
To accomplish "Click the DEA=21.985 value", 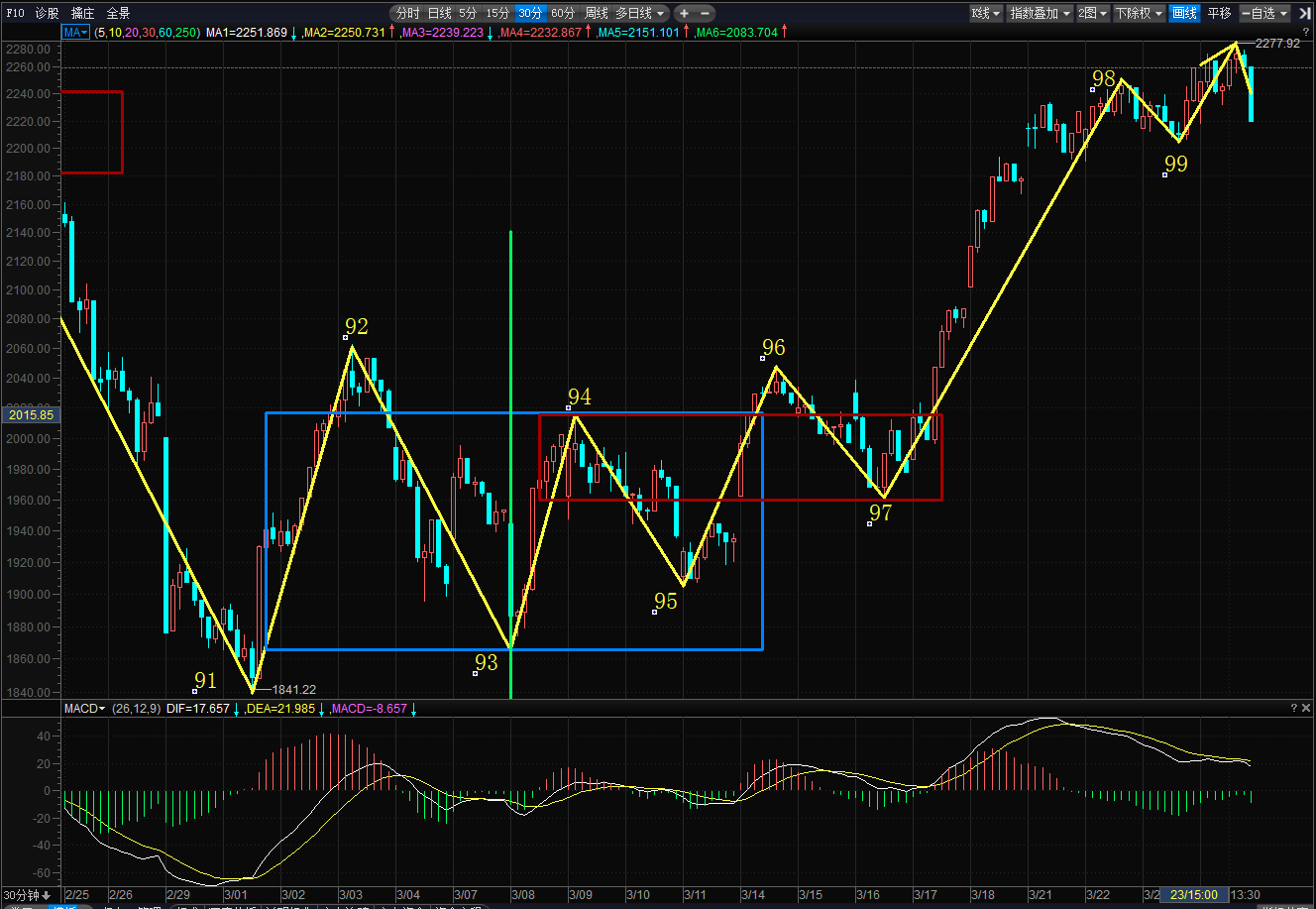I will [279, 709].
